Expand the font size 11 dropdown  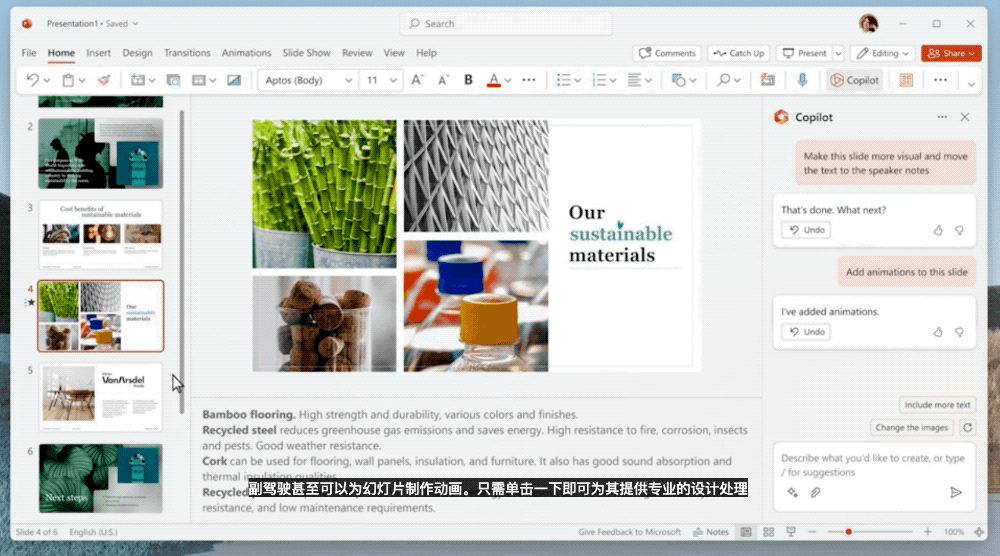[x=380, y=80]
